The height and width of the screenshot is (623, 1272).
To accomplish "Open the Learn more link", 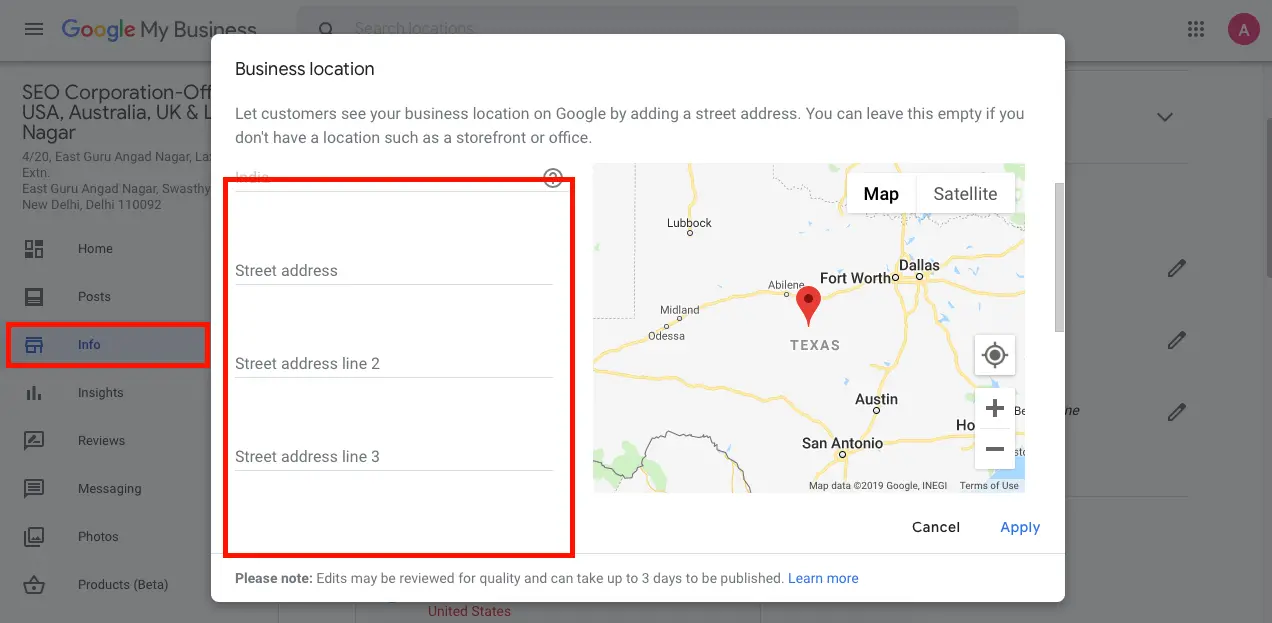I will click(823, 578).
